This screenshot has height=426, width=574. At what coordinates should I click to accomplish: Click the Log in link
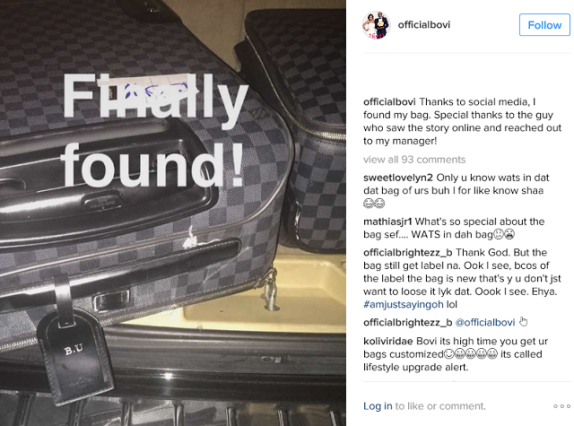coord(378,406)
